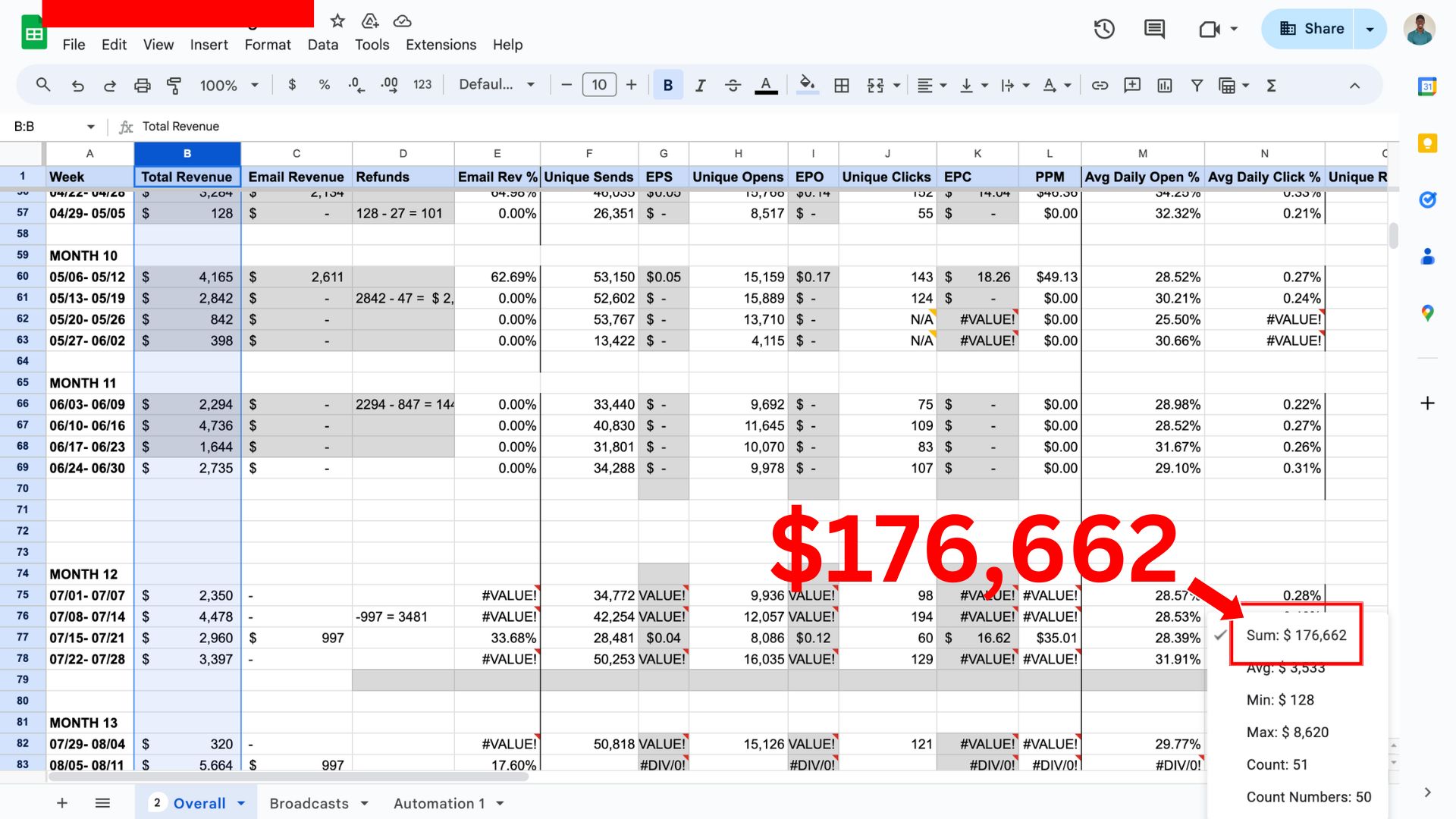
Task: Open filter views dropdown
Action: [1234, 85]
